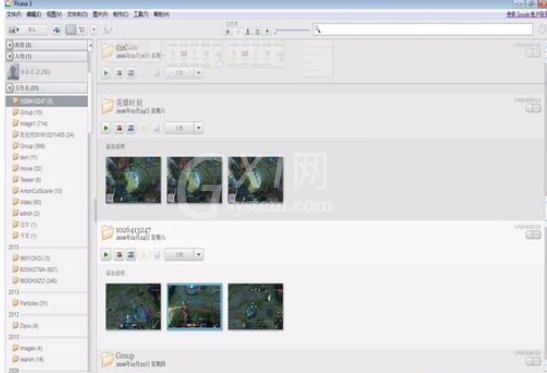Open upload dropdown arrow for 英雄时刻 folder

(198, 128)
